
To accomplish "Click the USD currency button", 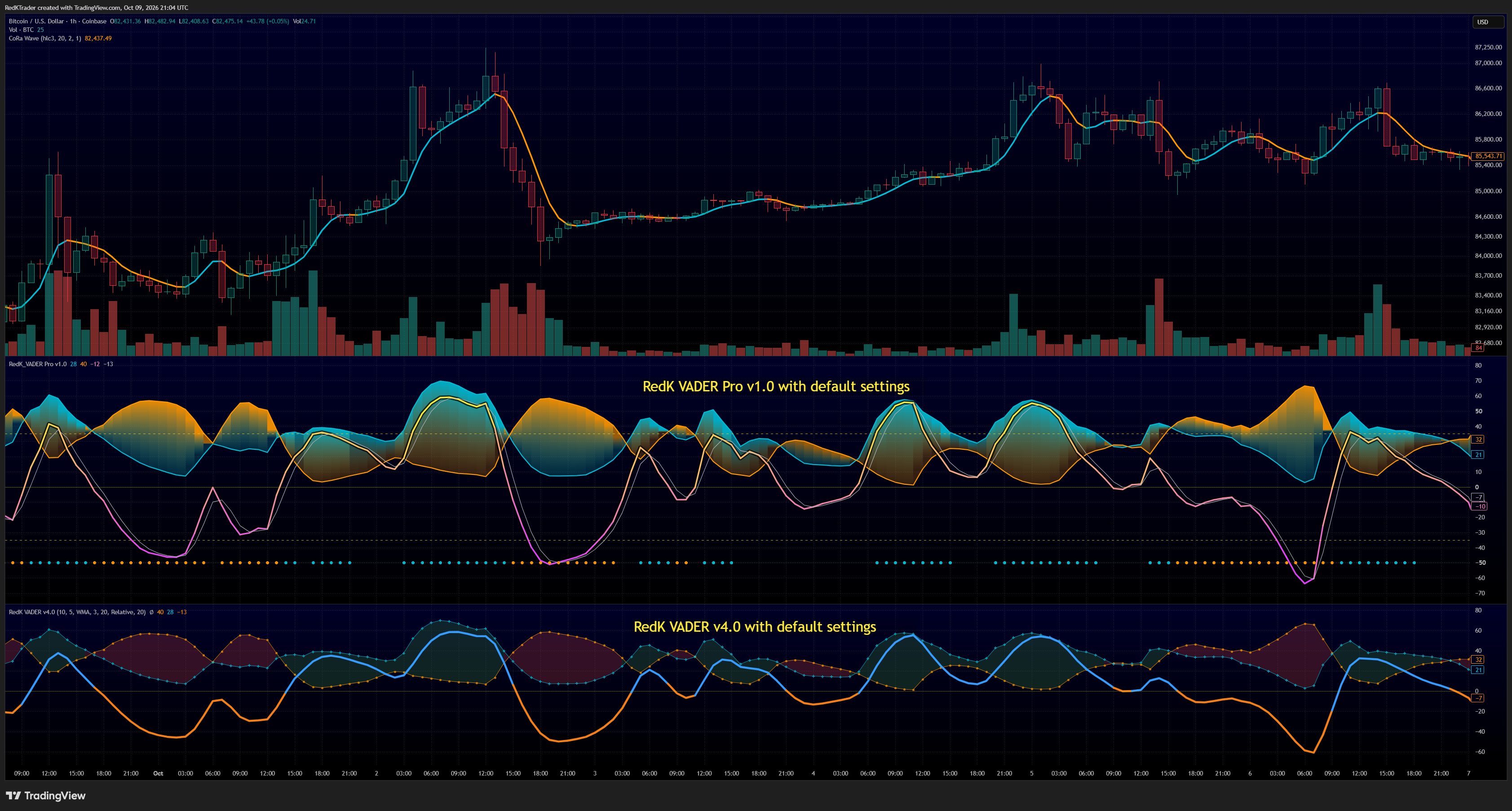I will pos(1487,22).
